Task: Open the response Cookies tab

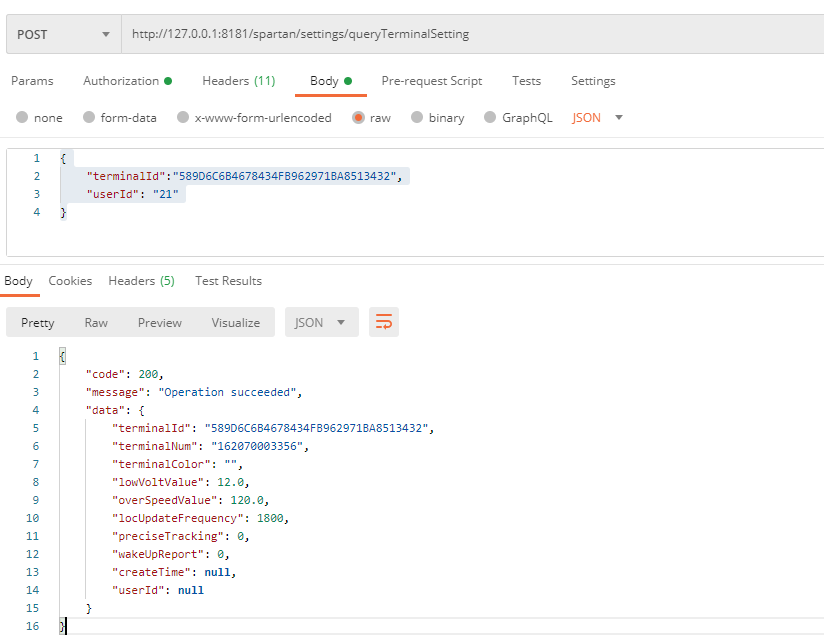Action: pyautogui.click(x=70, y=281)
